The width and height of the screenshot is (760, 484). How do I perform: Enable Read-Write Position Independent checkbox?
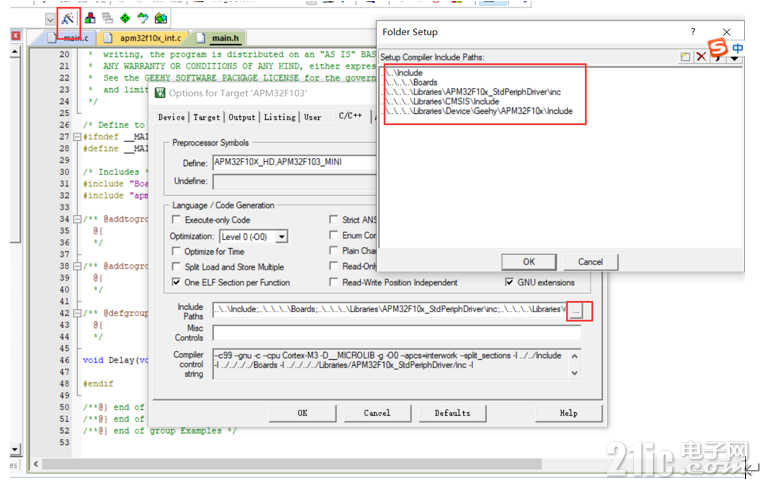pos(333,282)
